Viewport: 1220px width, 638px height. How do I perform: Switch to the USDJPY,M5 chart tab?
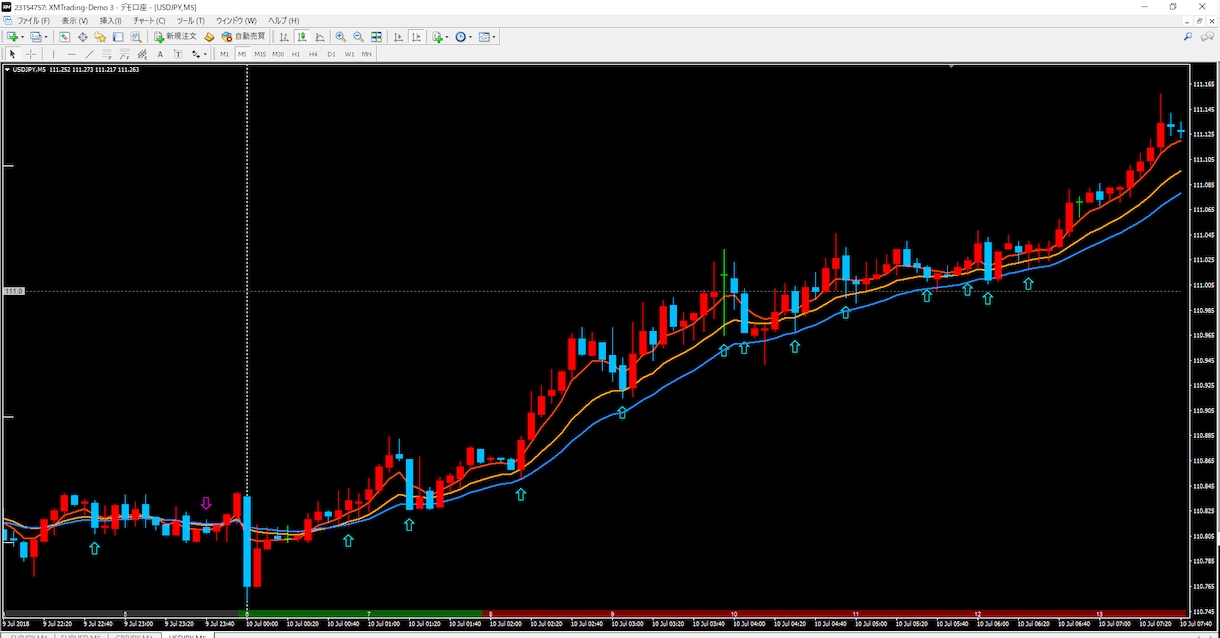188,635
